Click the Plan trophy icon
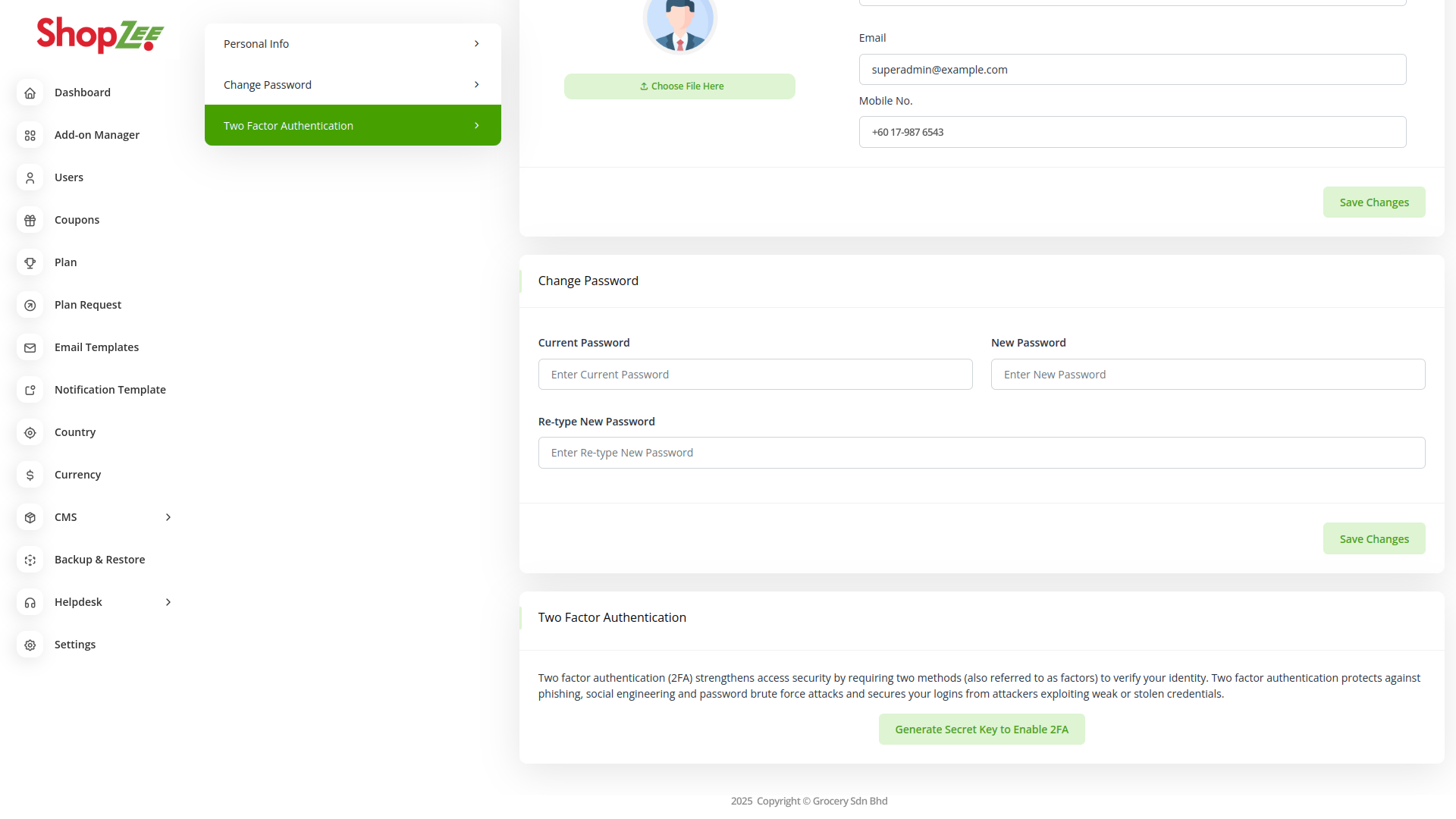This screenshot has width=1456, height=819. coord(30,262)
